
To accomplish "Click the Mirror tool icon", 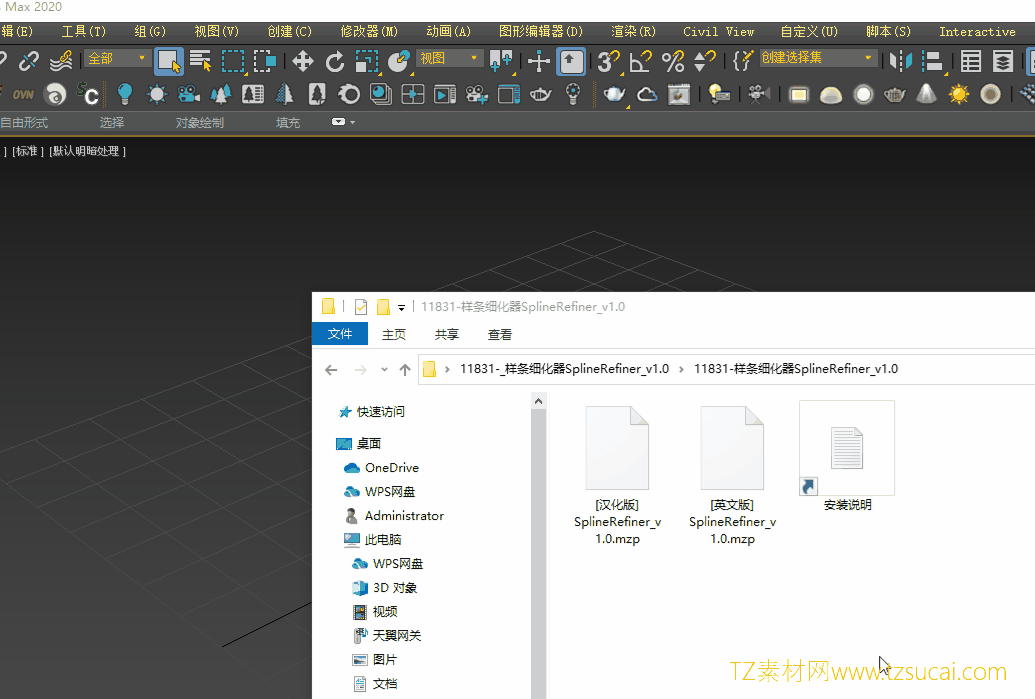I will pyautogui.click(x=900, y=61).
